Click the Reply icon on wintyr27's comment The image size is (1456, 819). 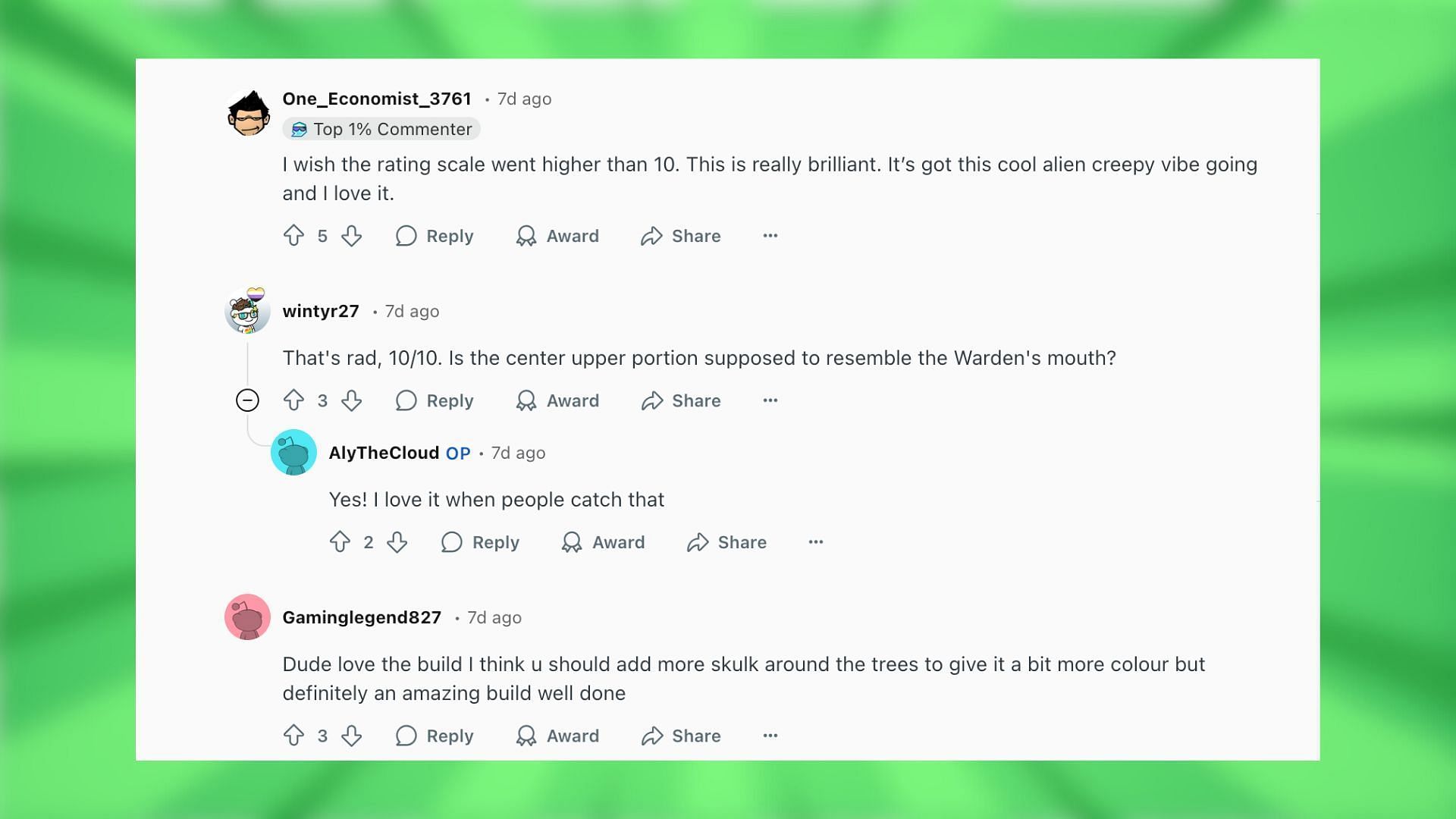[x=406, y=400]
